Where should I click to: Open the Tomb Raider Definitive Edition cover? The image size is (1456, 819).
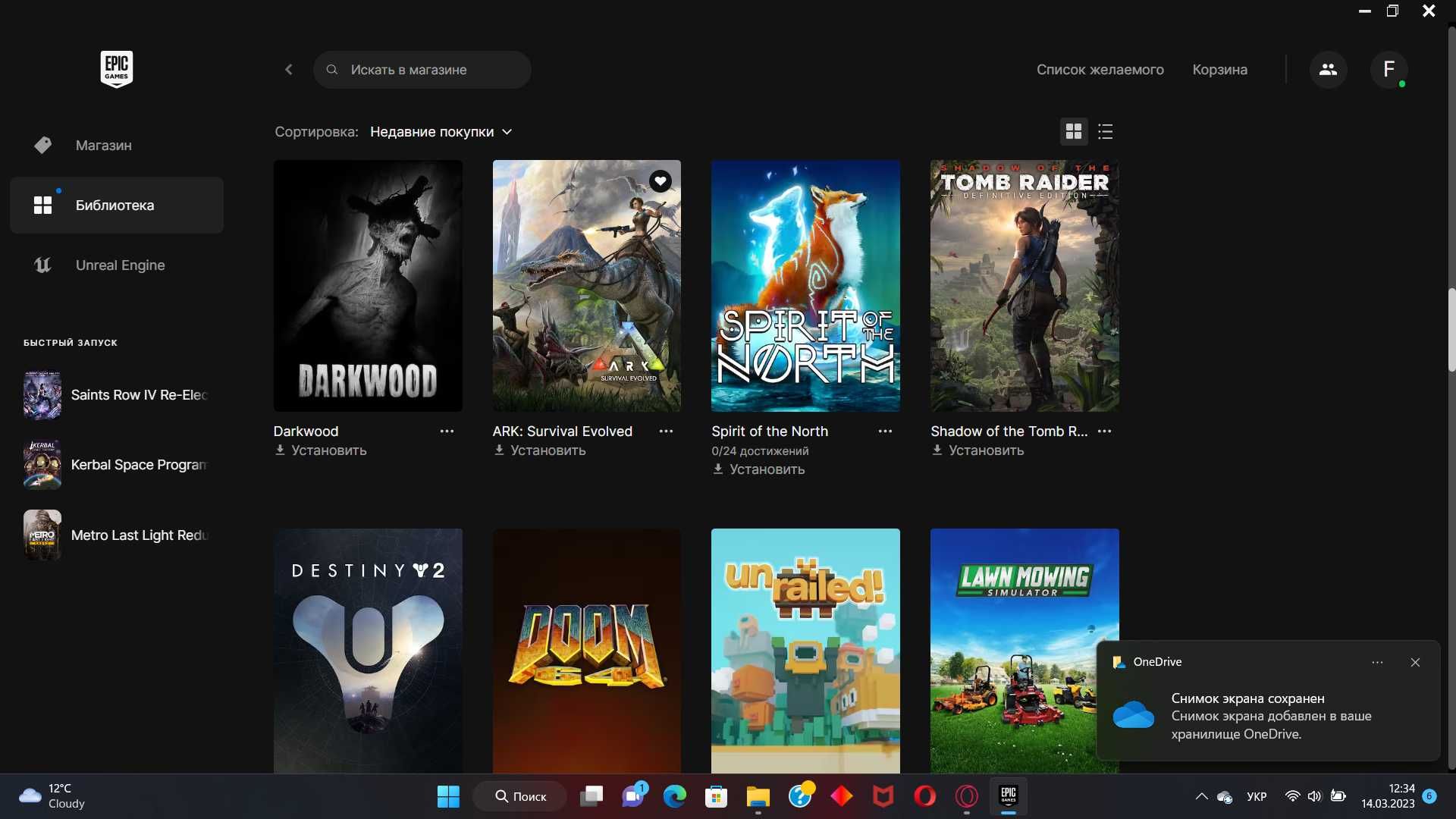tap(1025, 286)
